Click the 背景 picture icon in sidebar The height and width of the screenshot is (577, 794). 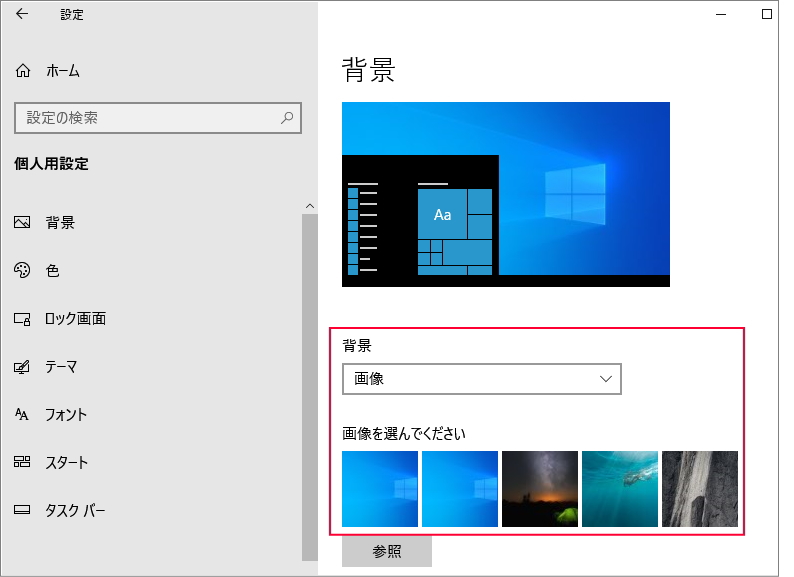click(22, 223)
